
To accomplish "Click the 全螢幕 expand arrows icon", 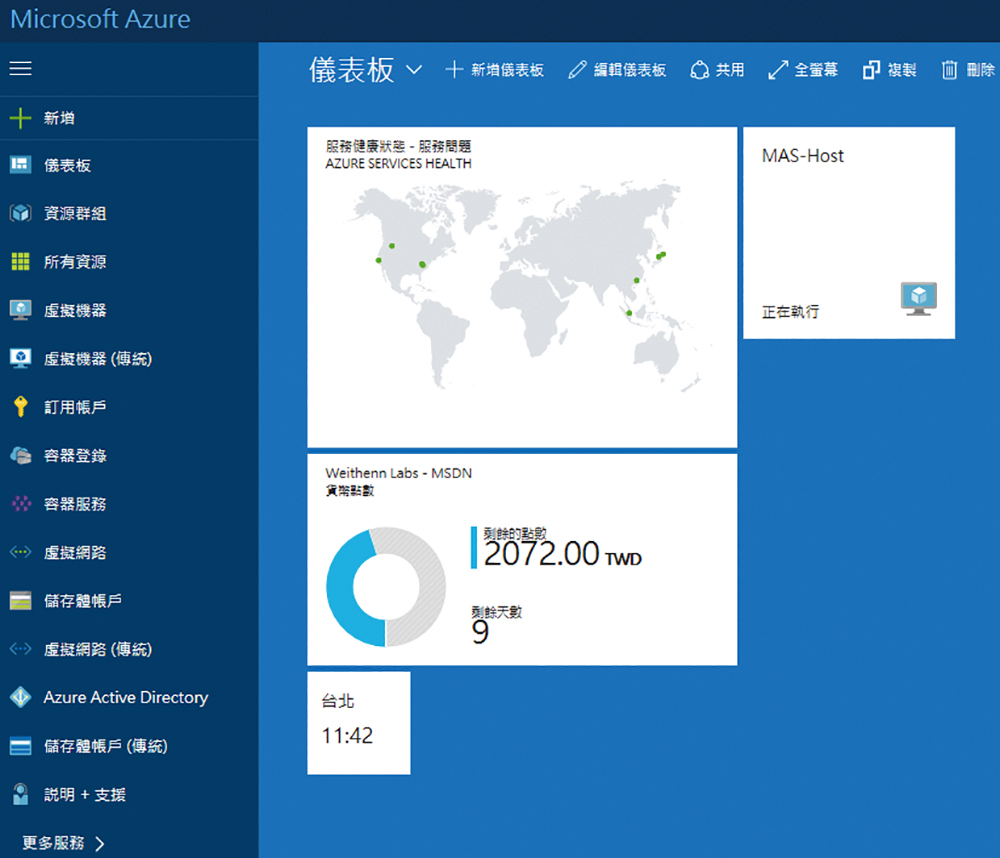I will click(778, 70).
